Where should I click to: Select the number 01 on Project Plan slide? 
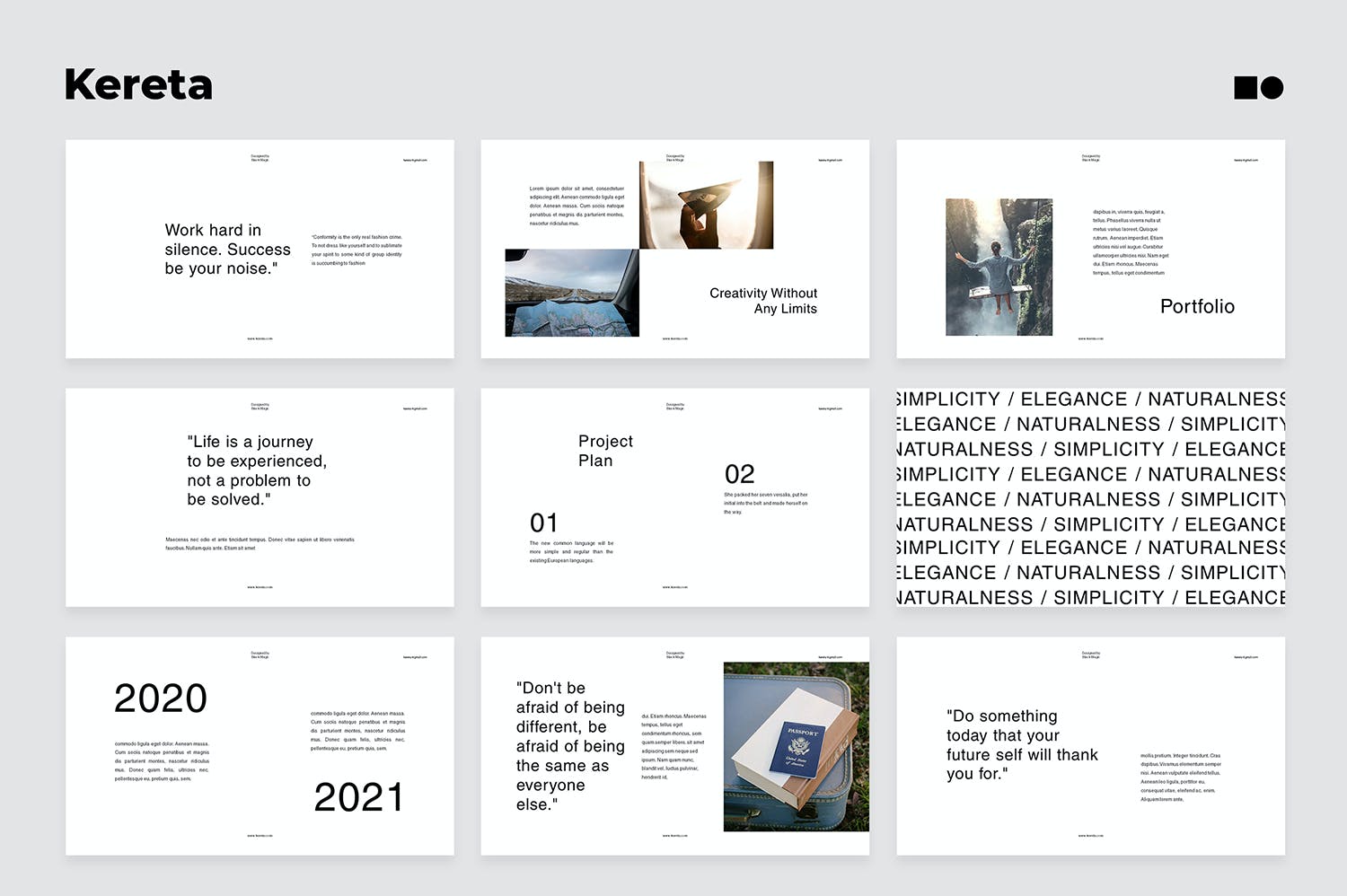coord(544,523)
